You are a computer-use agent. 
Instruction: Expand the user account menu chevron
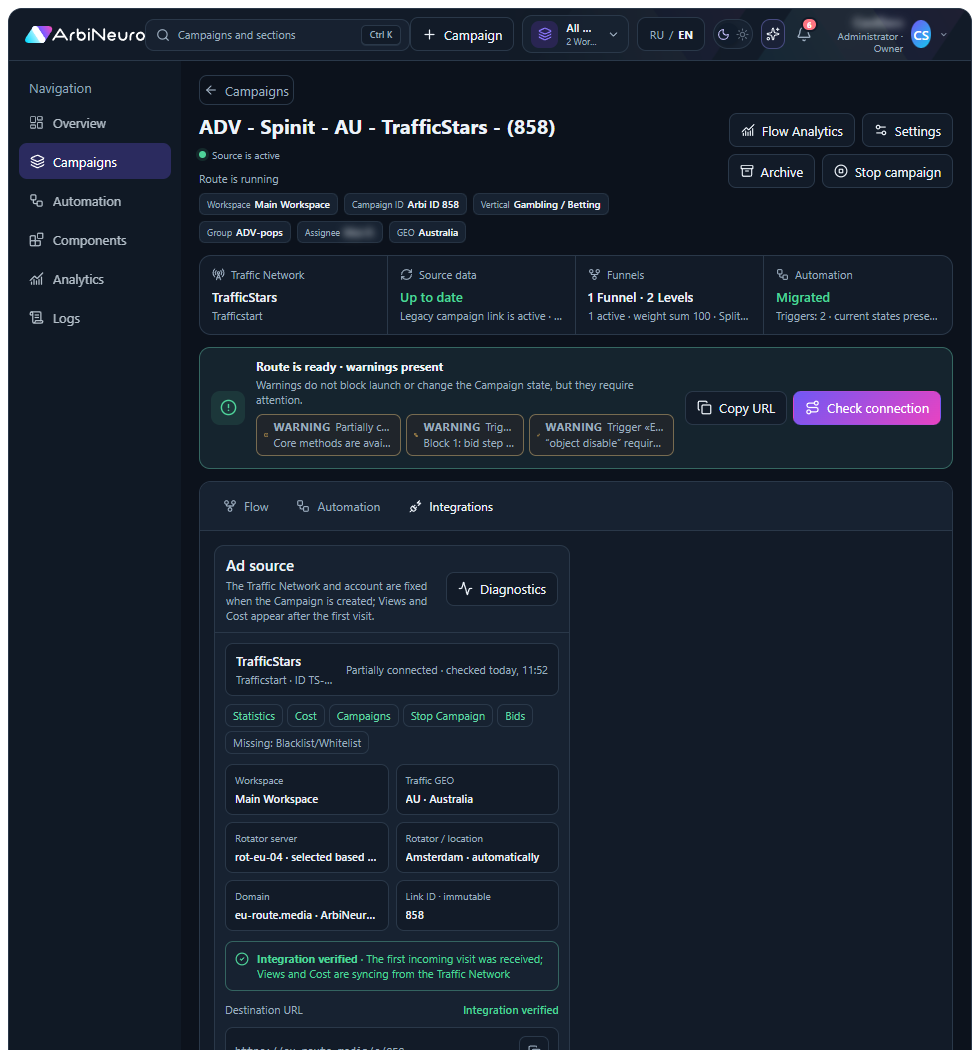point(944,35)
